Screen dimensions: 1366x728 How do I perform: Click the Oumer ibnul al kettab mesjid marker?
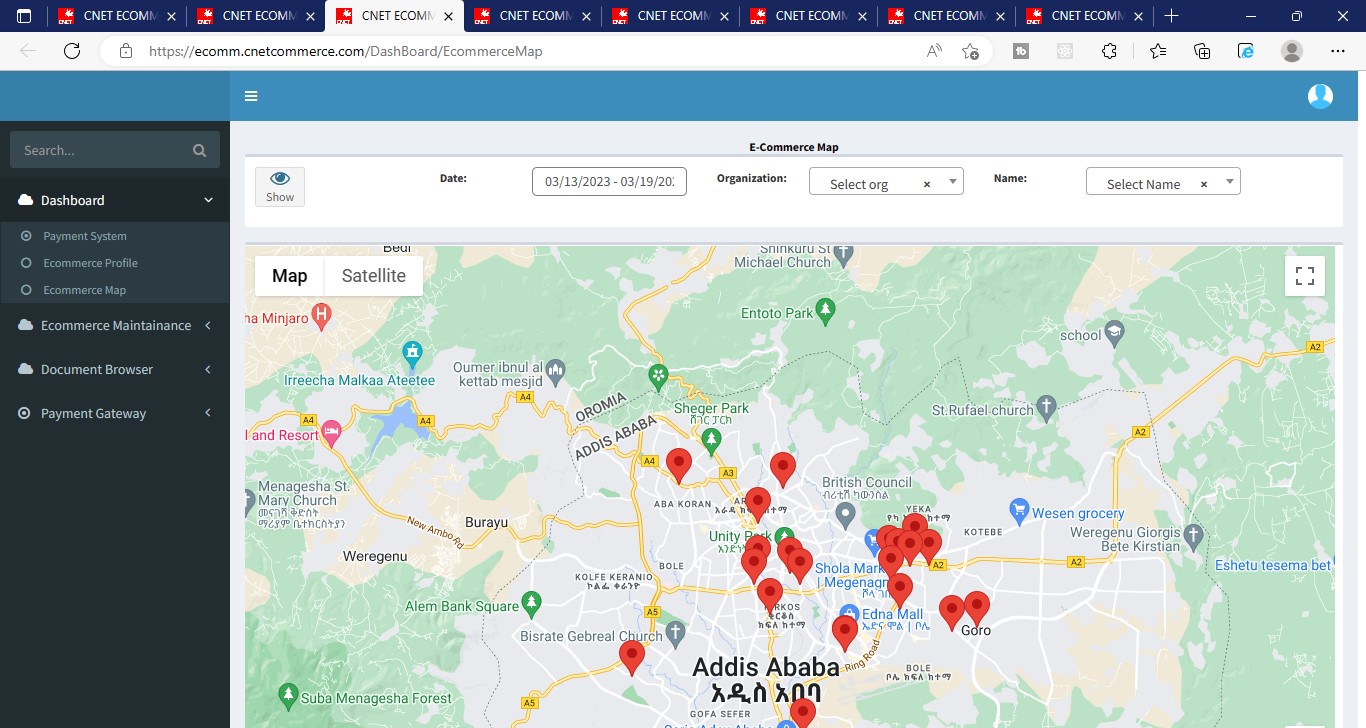click(x=556, y=372)
